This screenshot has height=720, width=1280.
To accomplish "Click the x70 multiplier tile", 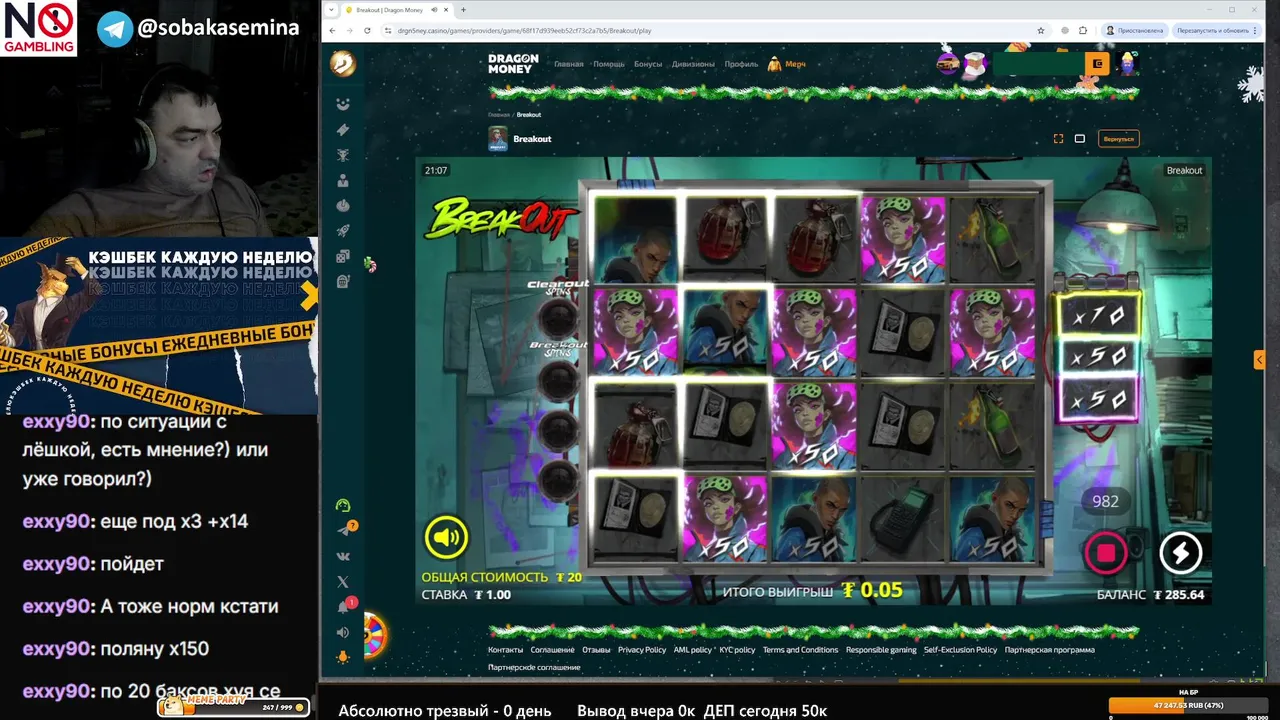I will 1098,316.
